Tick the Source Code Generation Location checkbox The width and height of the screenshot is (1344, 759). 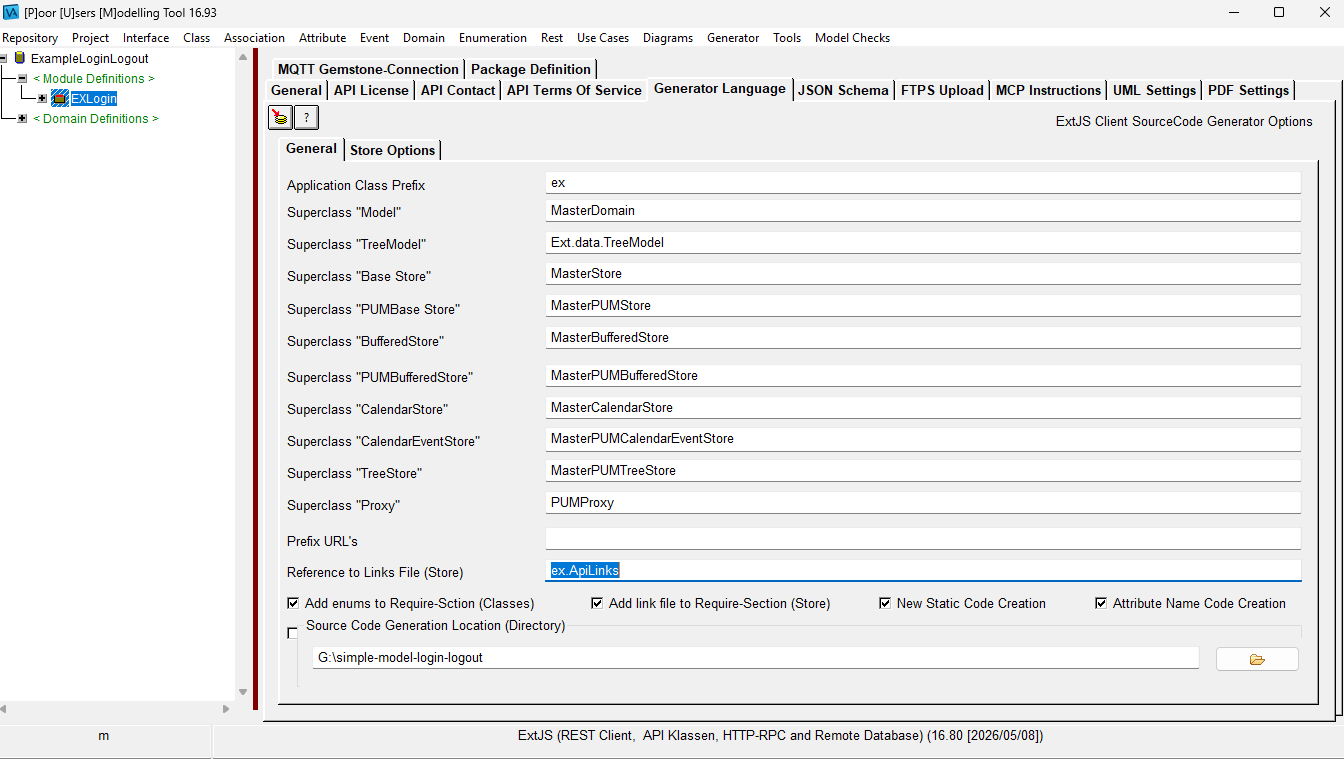coord(293,633)
